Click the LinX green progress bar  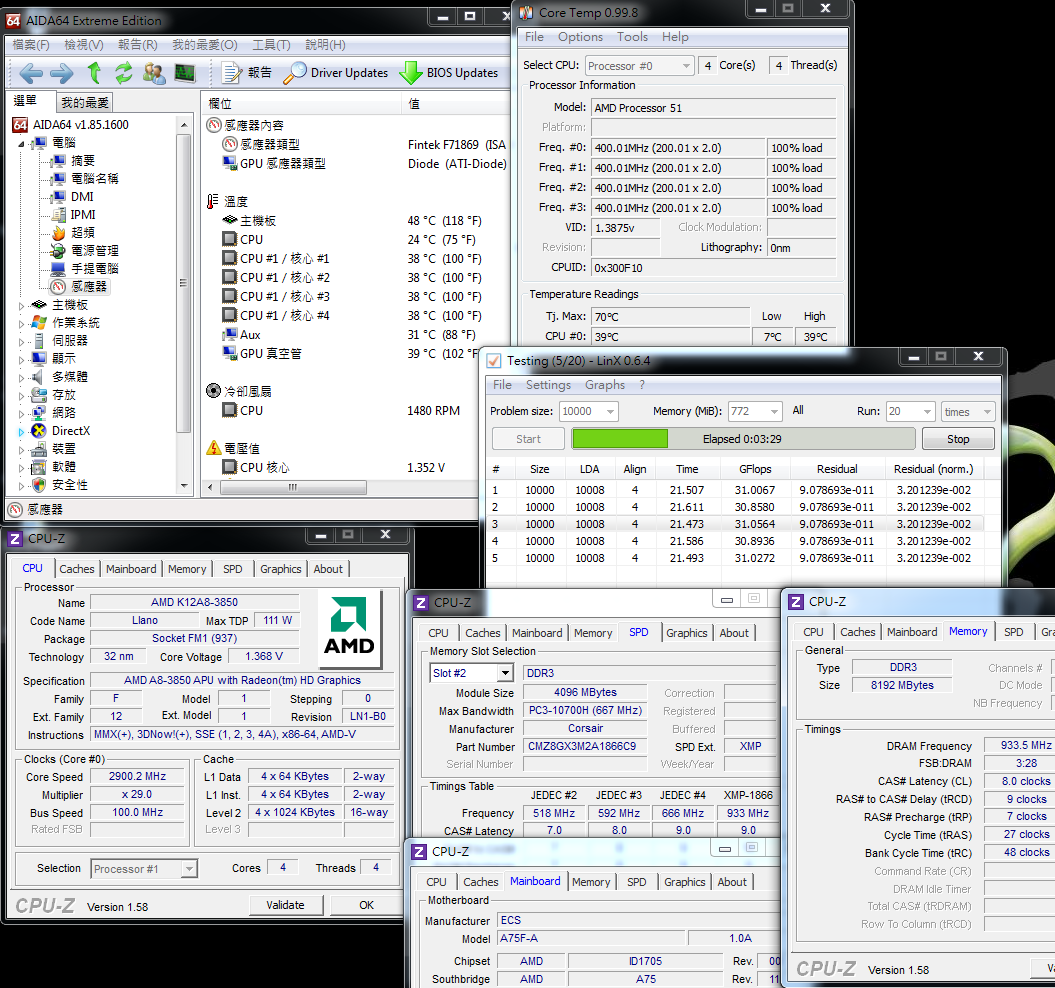tap(743, 439)
